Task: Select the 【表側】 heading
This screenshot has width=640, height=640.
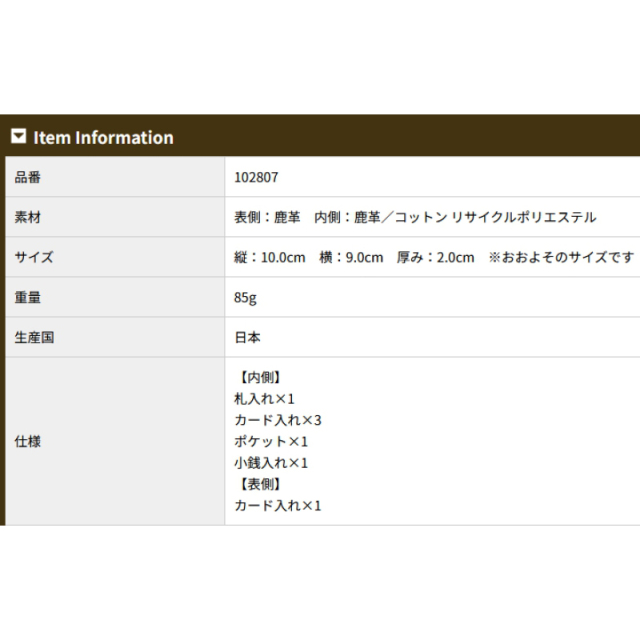Action: point(260,484)
